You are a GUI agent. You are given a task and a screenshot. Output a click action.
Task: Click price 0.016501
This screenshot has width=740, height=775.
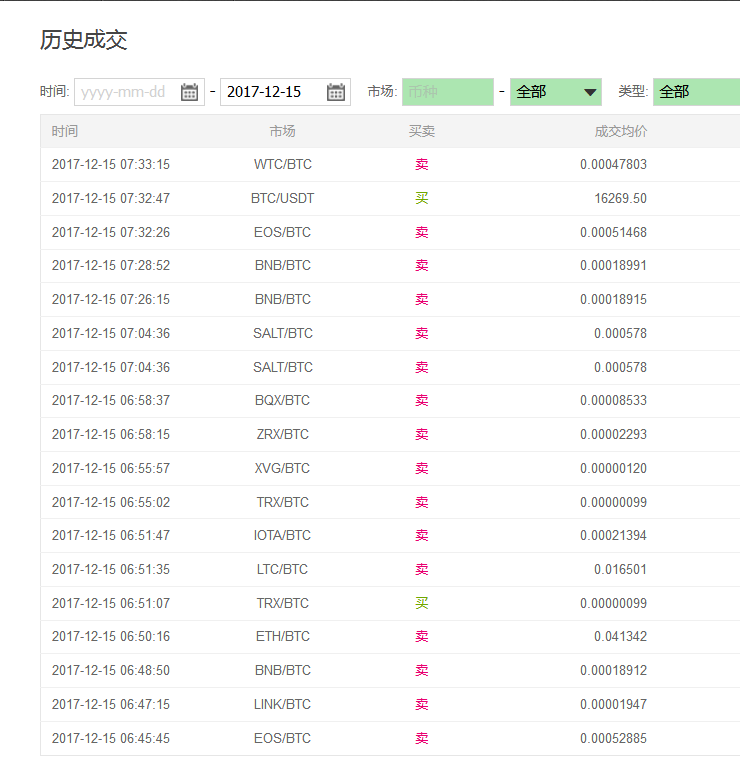pos(620,569)
